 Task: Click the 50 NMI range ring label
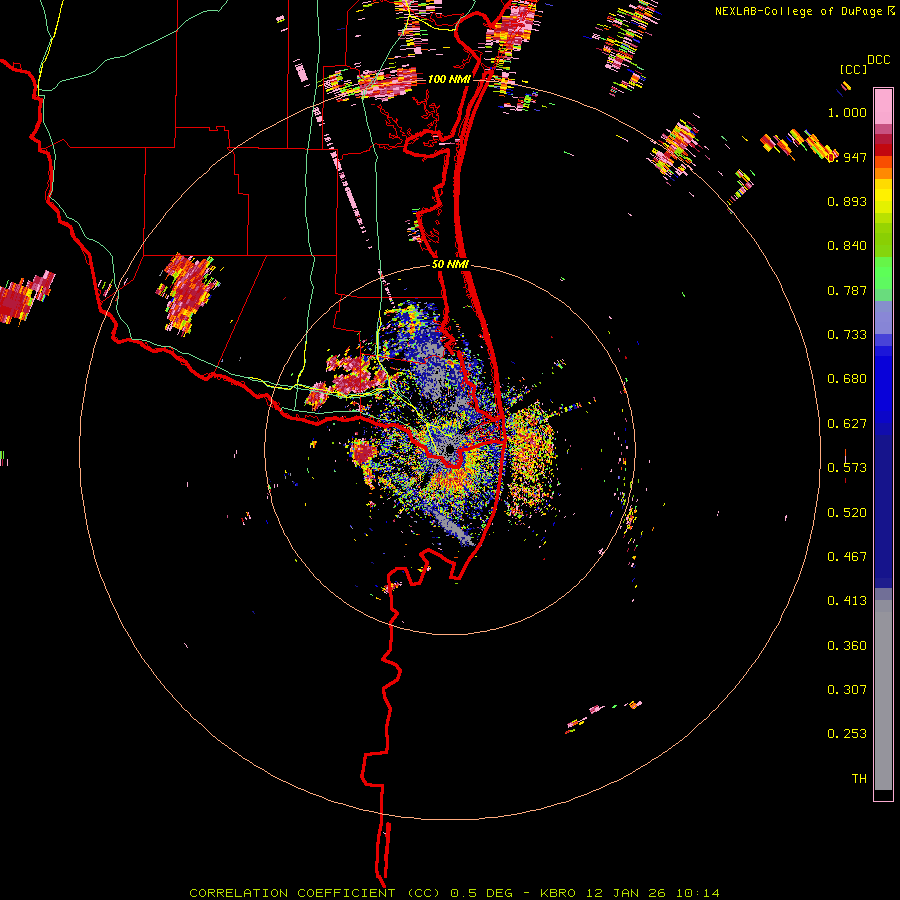(450, 265)
